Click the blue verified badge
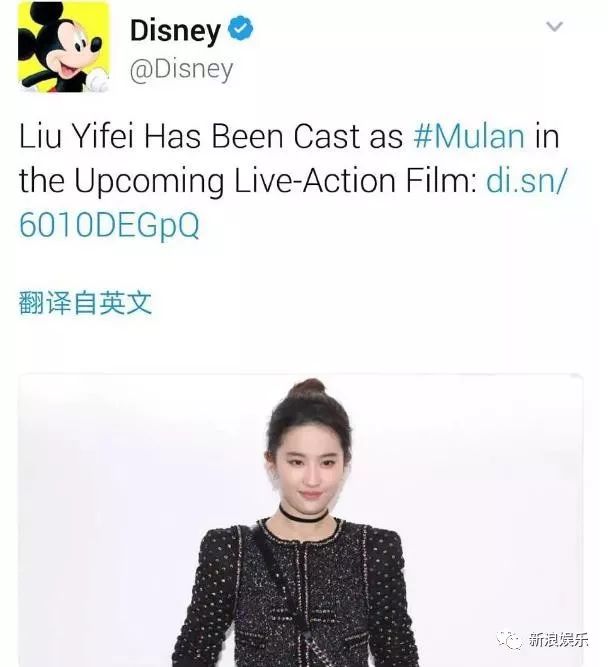608x667 pixels. (240, 28)
